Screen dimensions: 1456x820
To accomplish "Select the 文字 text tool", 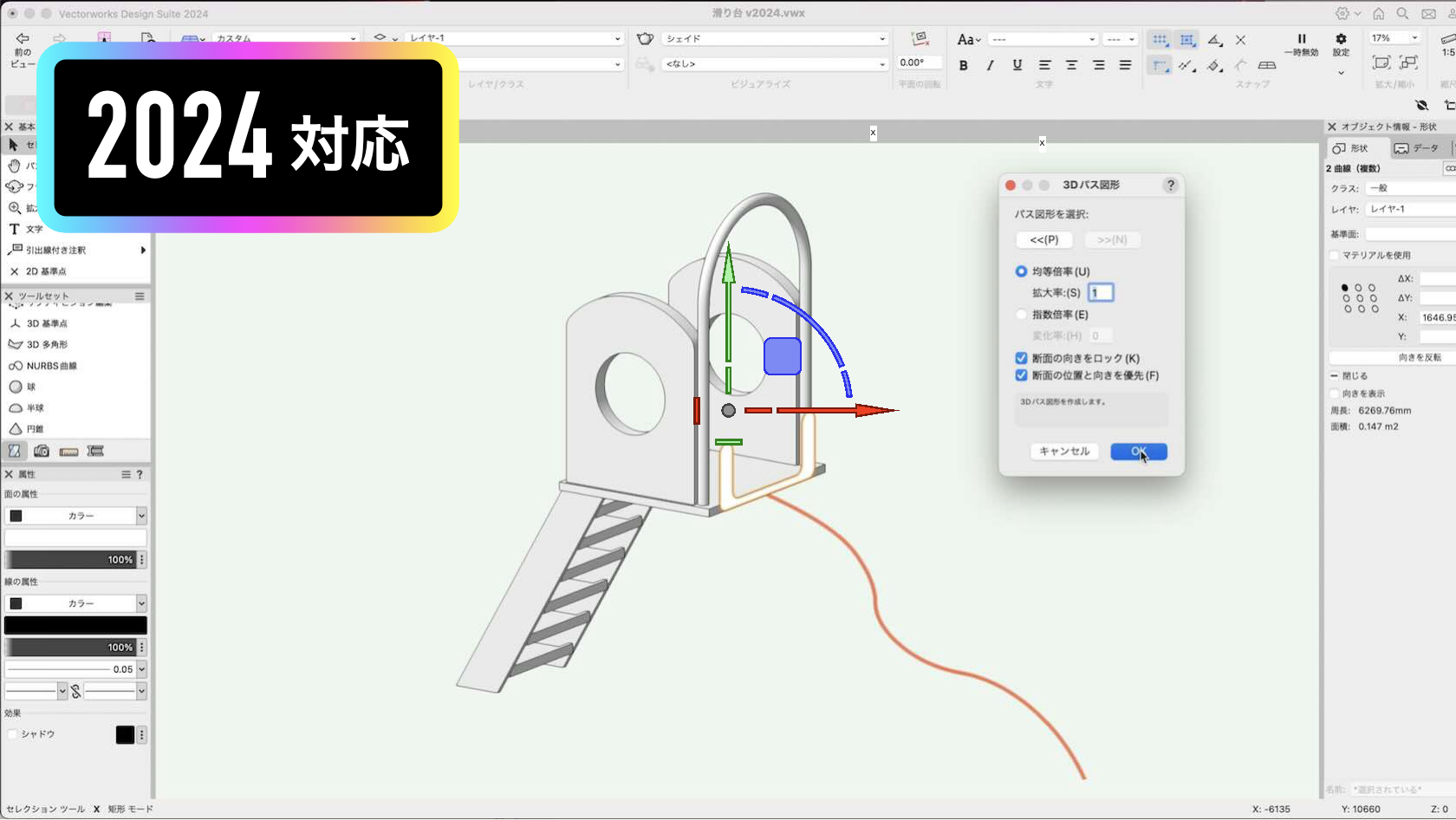I will [26, 229].
